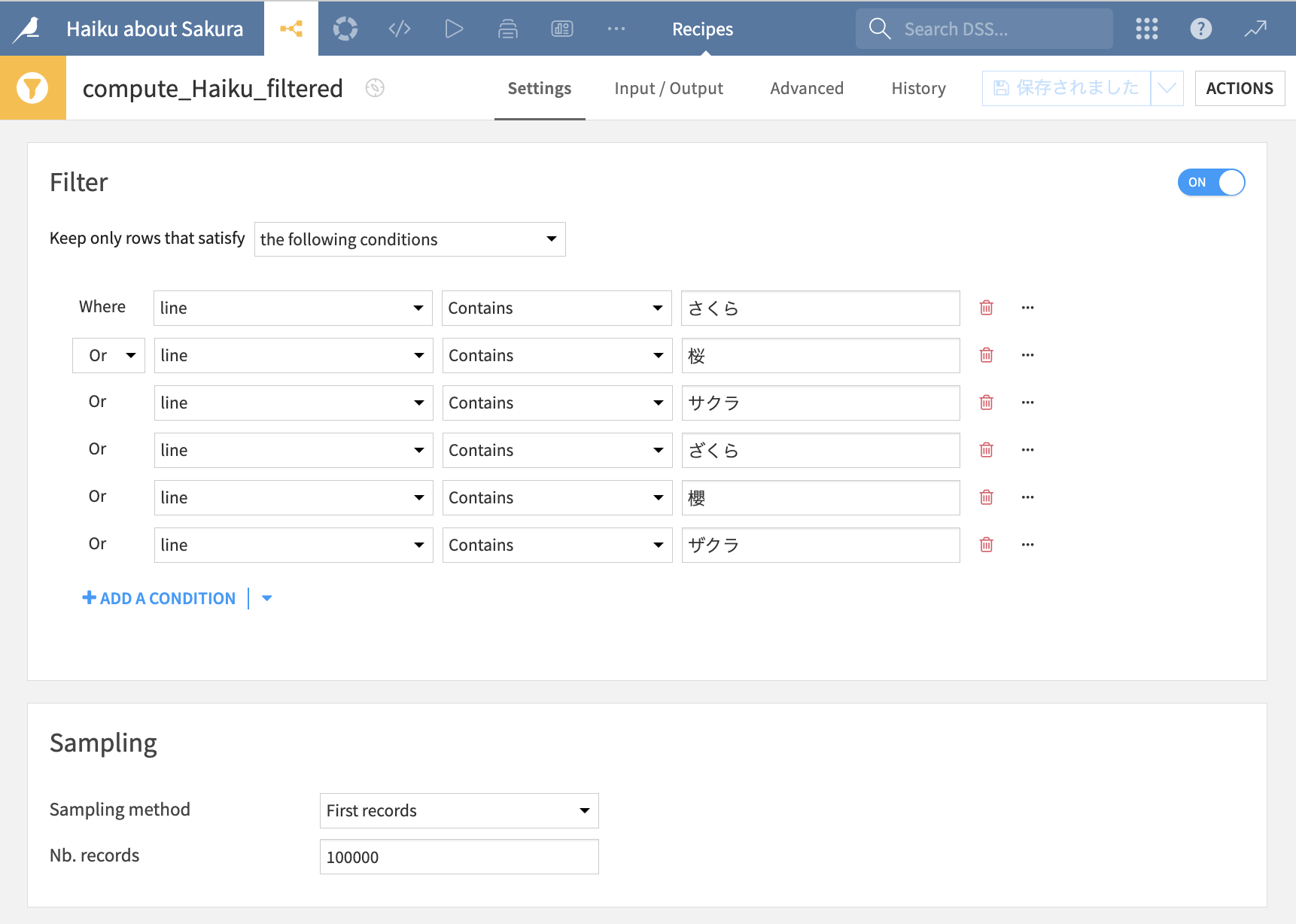Switch to the Input / Output tab
This screenshot has width=1296, height=924.
669,88
